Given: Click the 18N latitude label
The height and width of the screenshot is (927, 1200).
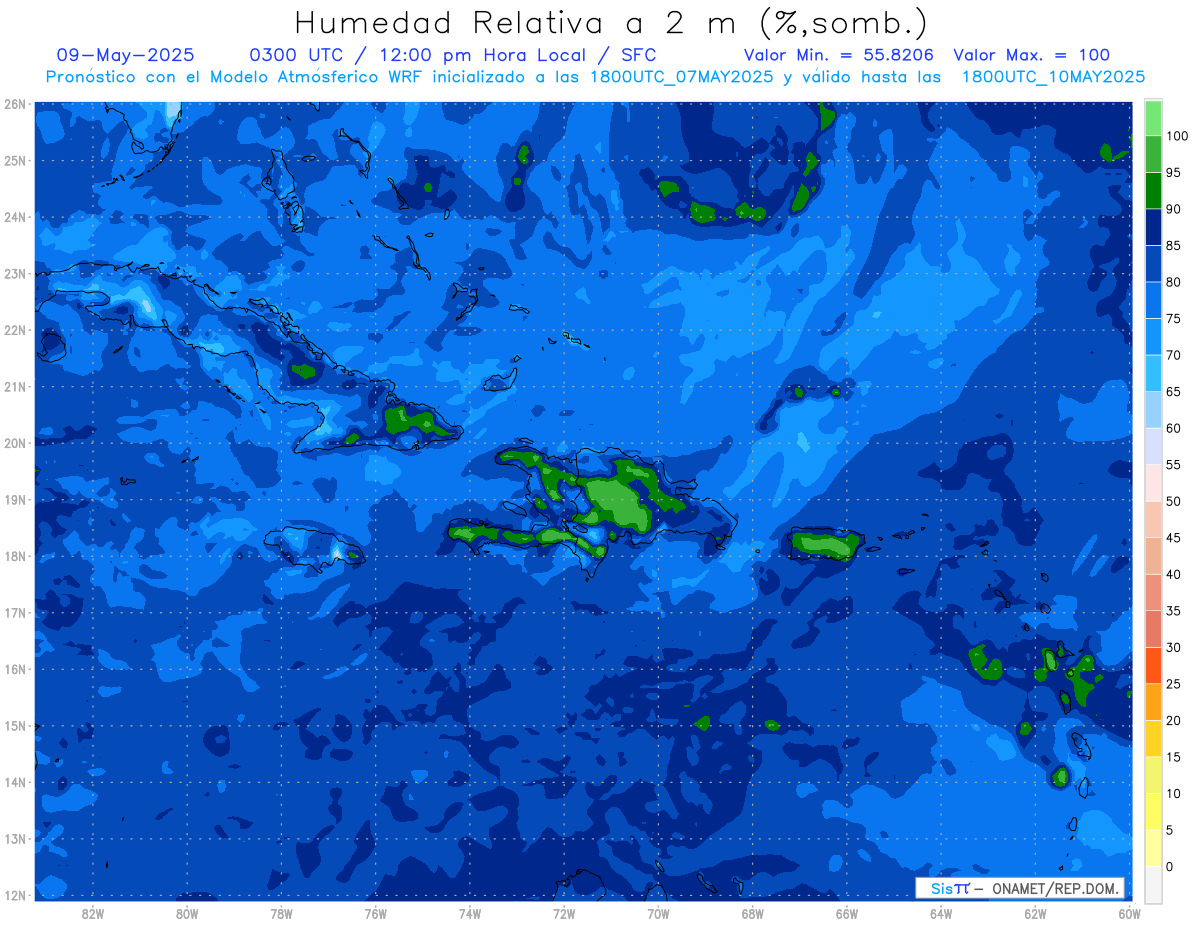Looking at the screenshot, I should pos(15,556).
